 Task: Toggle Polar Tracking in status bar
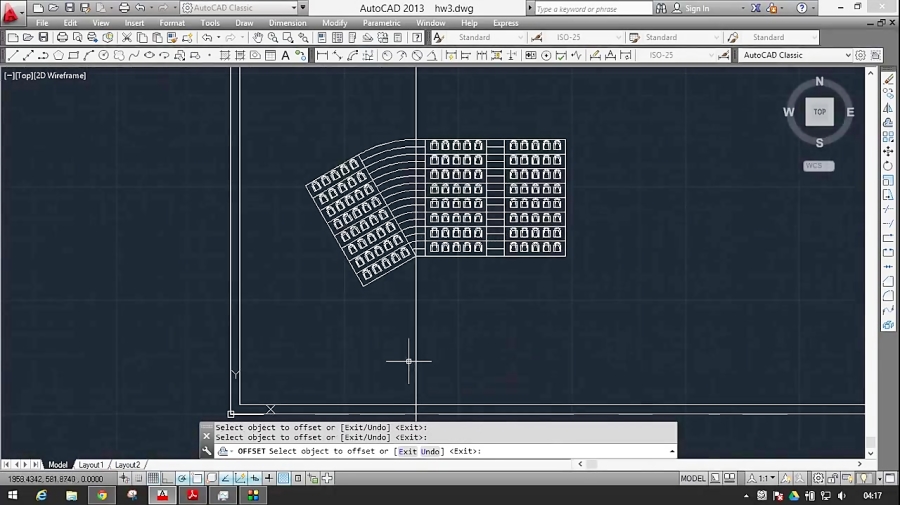[x=182, y=479]
